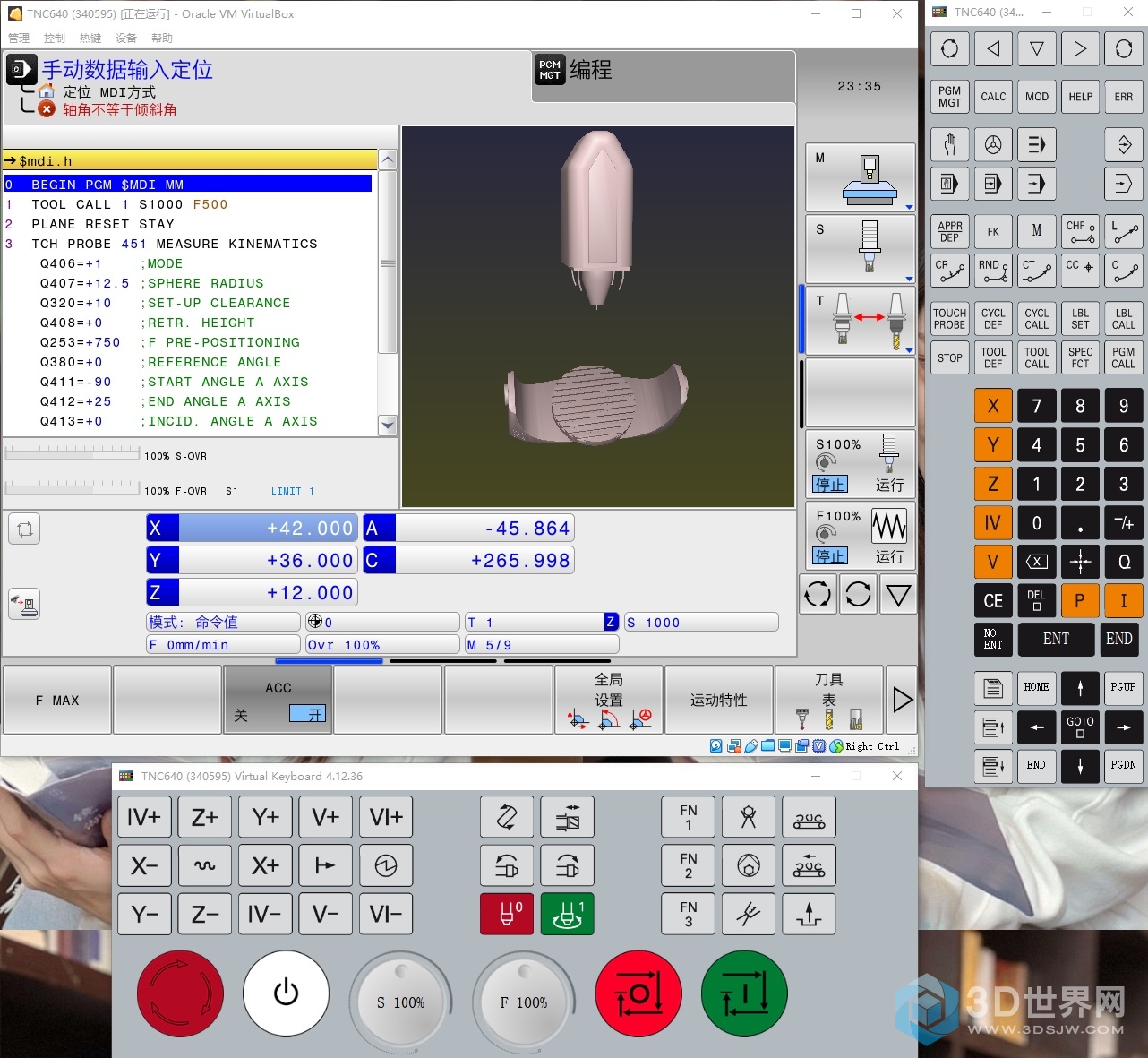The height and width of the screenshot is (1058, 1148).
Task: Click the TOOL DEF key
Action: tap(993, 357)
